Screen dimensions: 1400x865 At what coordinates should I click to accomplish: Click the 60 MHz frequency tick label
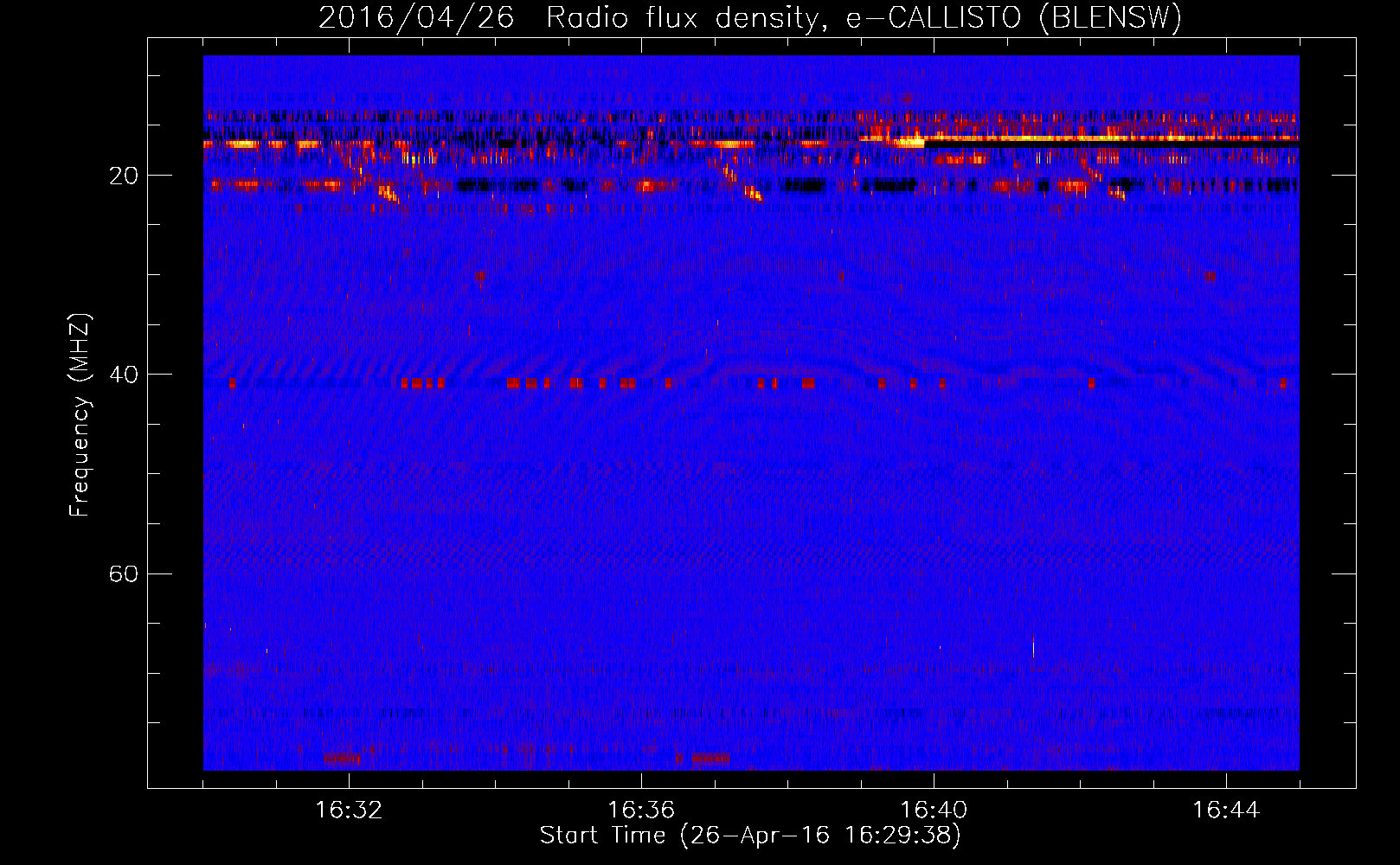tap(123, 574)
